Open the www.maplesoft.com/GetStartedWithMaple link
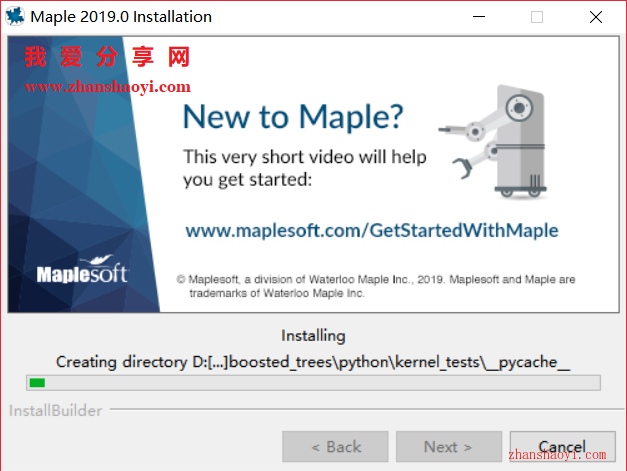This screenshot has width=627, height=471. coord(371,231)
